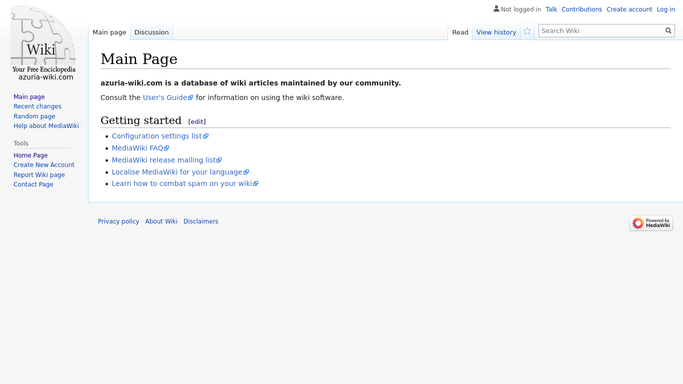Click the Log in link

click(x=666, y=9)
